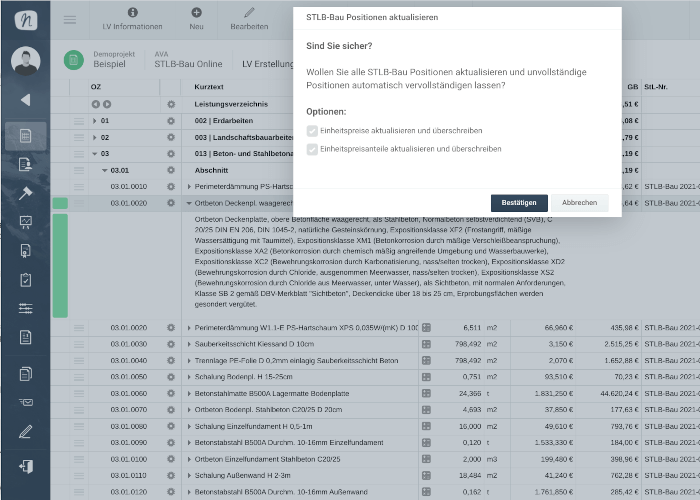Viewport: 700px width, 500px height.
Task: Click the long description text of Ortbeton Deckenplatte
Action: [x=380, y=262]
